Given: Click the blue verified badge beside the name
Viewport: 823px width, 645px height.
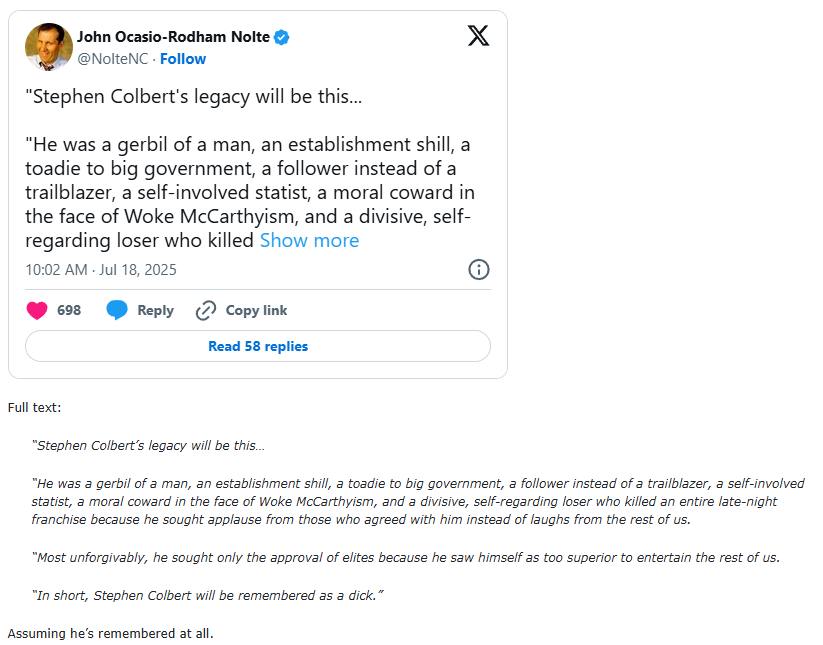Looking at the screenshot, I should point(282,37).
